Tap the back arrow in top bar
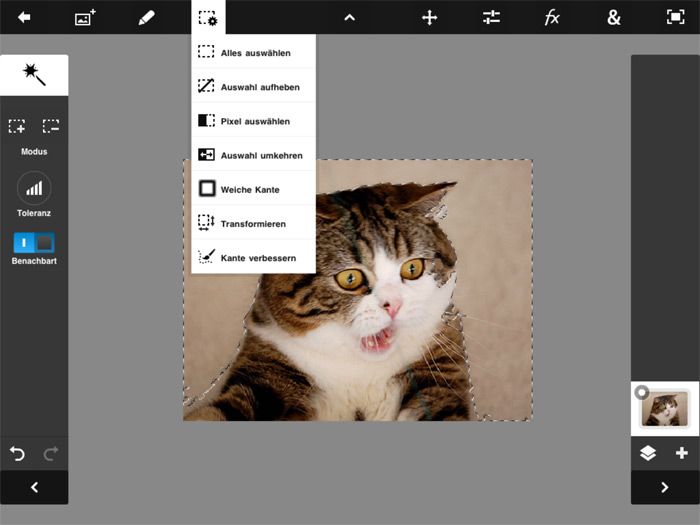This screenshot has width=700, height=525. point(24,17)
